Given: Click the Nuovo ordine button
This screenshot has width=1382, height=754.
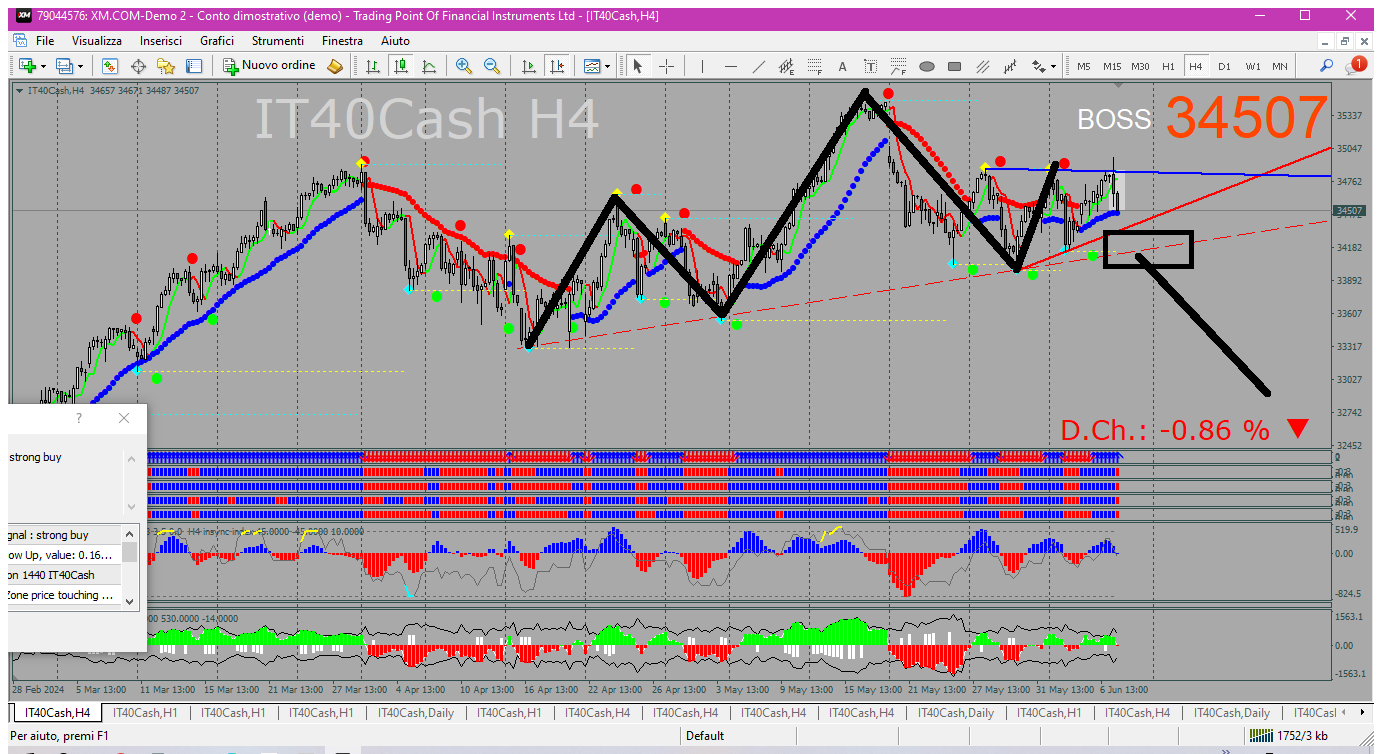Looking at the screenshot, I should [269, 66].
